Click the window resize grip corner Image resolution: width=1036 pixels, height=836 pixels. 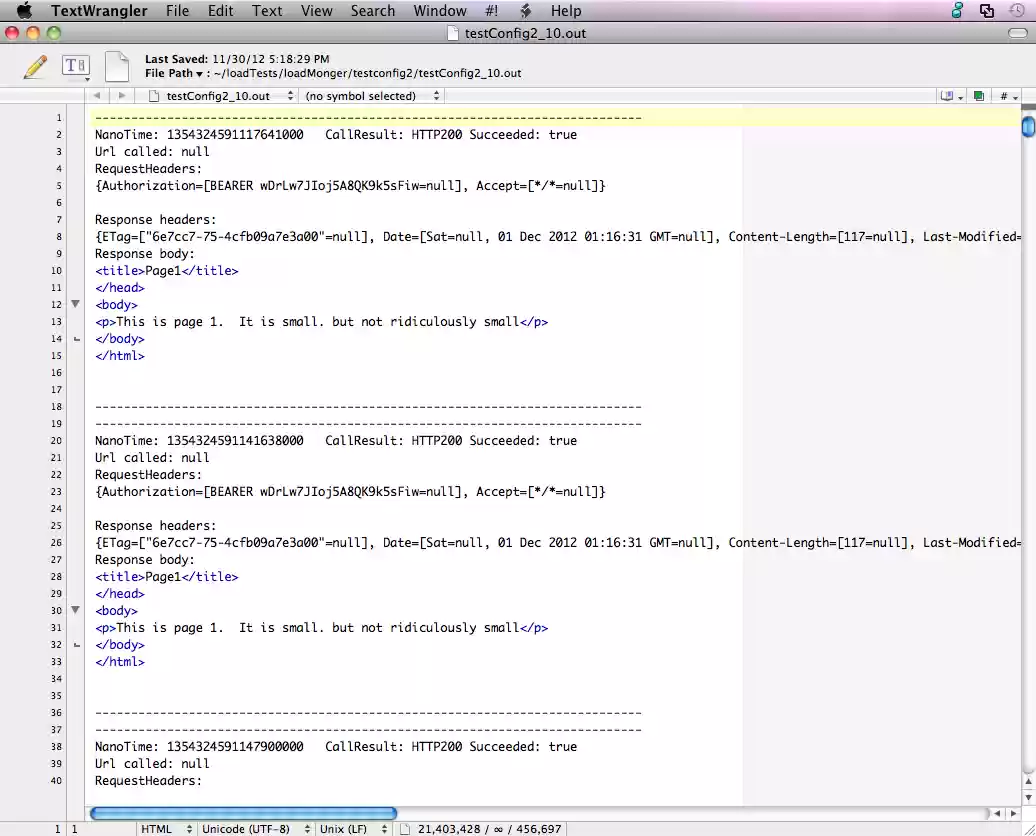(x=1029, y=829)
